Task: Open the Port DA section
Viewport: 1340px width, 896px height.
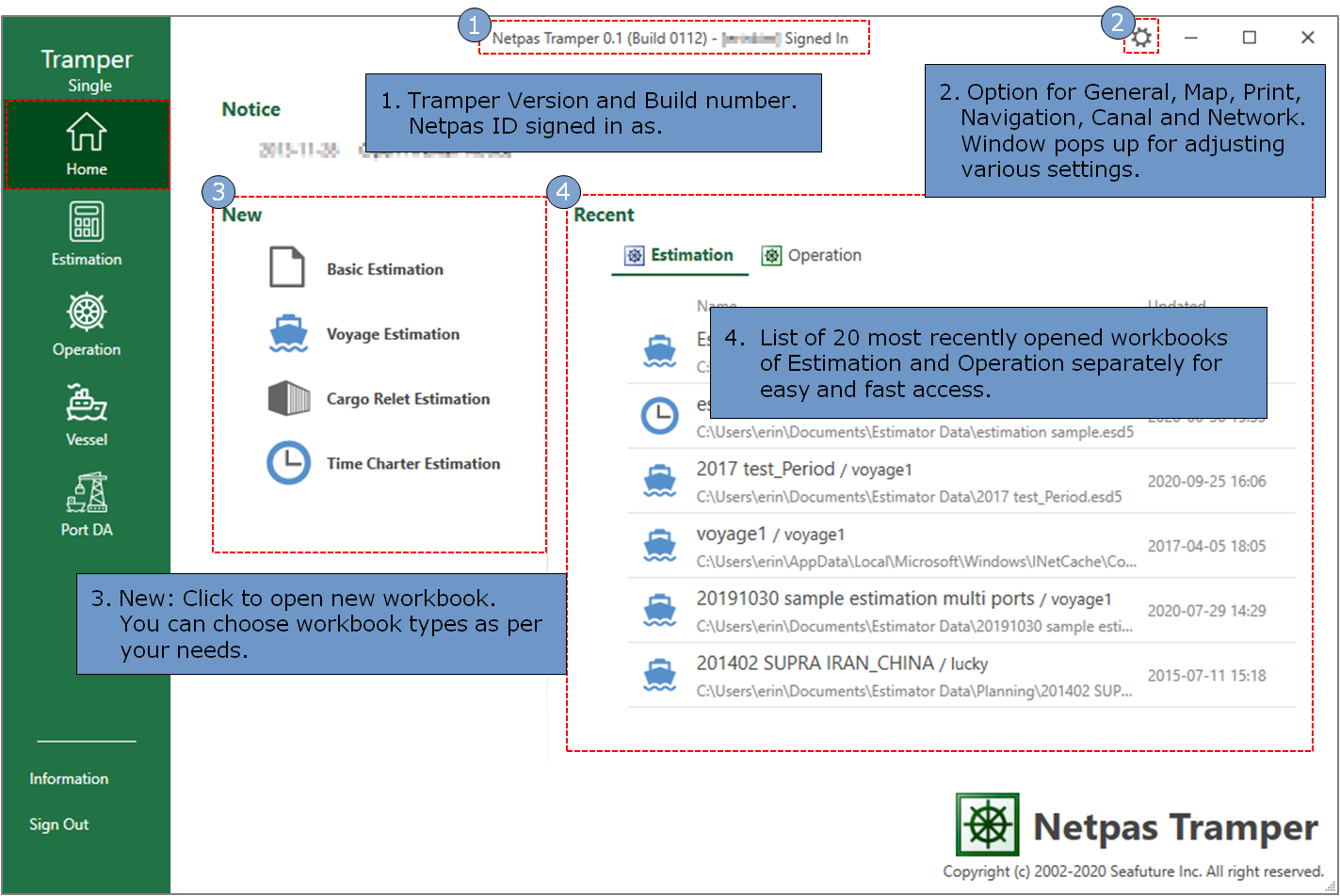Action: click(87, 504)
